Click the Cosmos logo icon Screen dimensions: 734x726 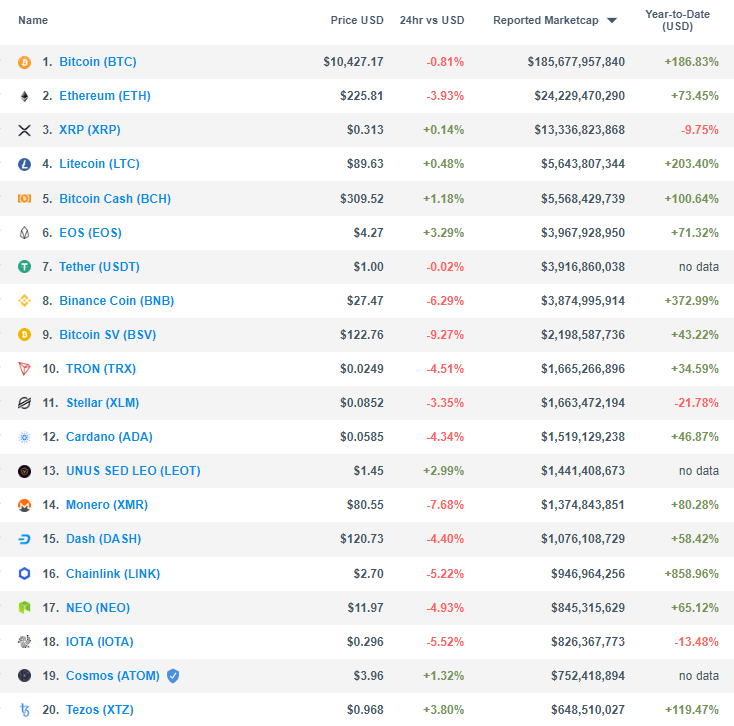24,676
